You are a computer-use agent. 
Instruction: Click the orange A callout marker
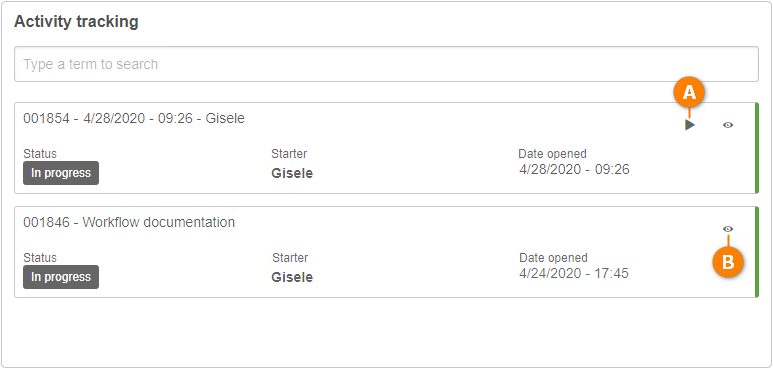[689, 93]
